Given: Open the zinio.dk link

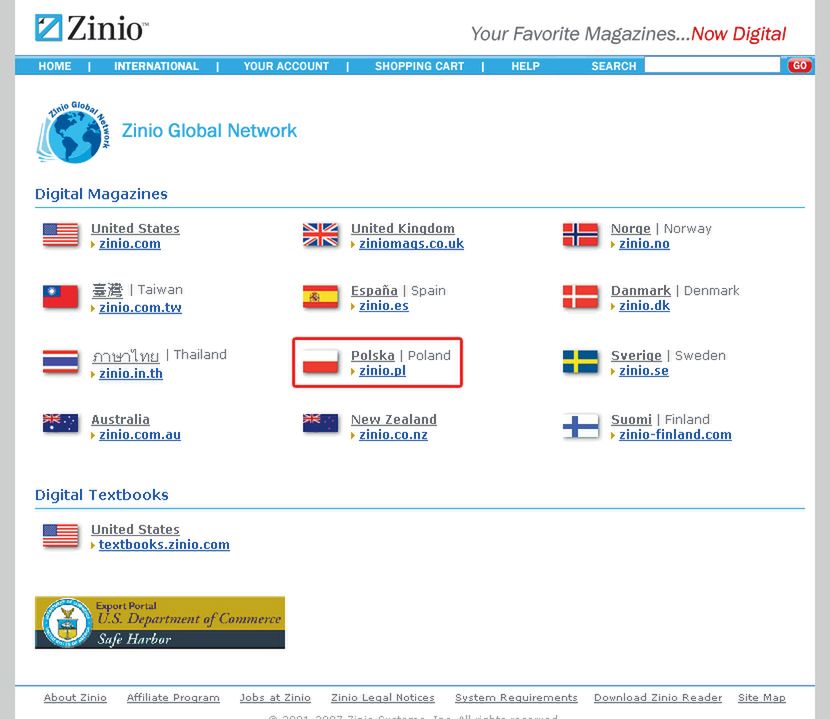Looking at the screenshot, I should (644, 305).
